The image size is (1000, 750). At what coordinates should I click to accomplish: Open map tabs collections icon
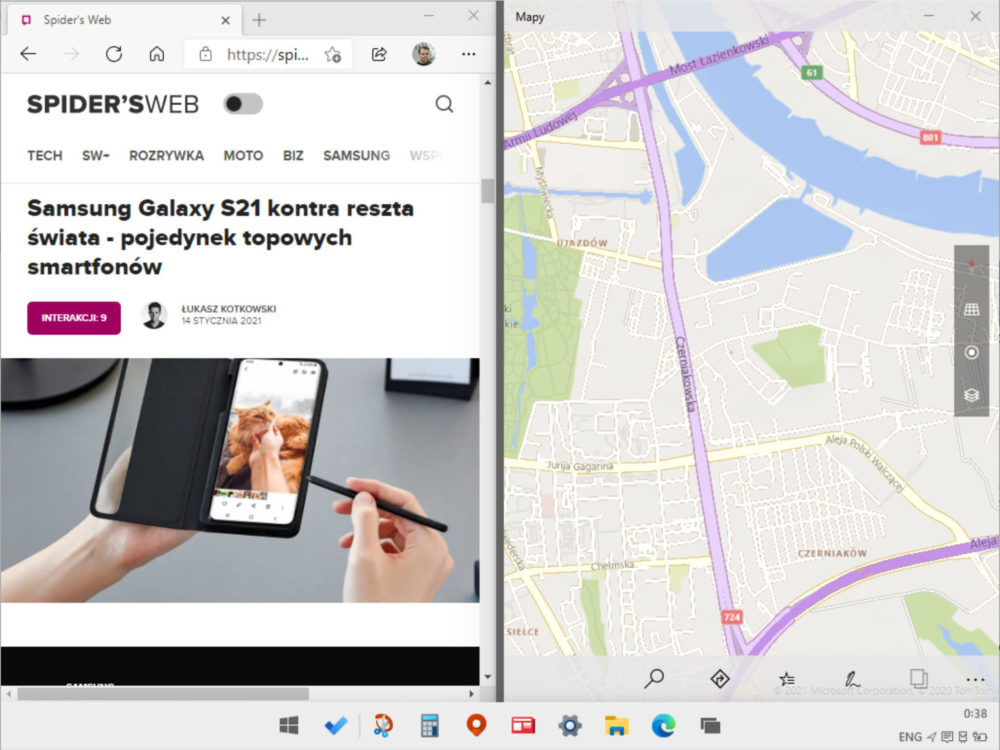click(x=918, y=679)
